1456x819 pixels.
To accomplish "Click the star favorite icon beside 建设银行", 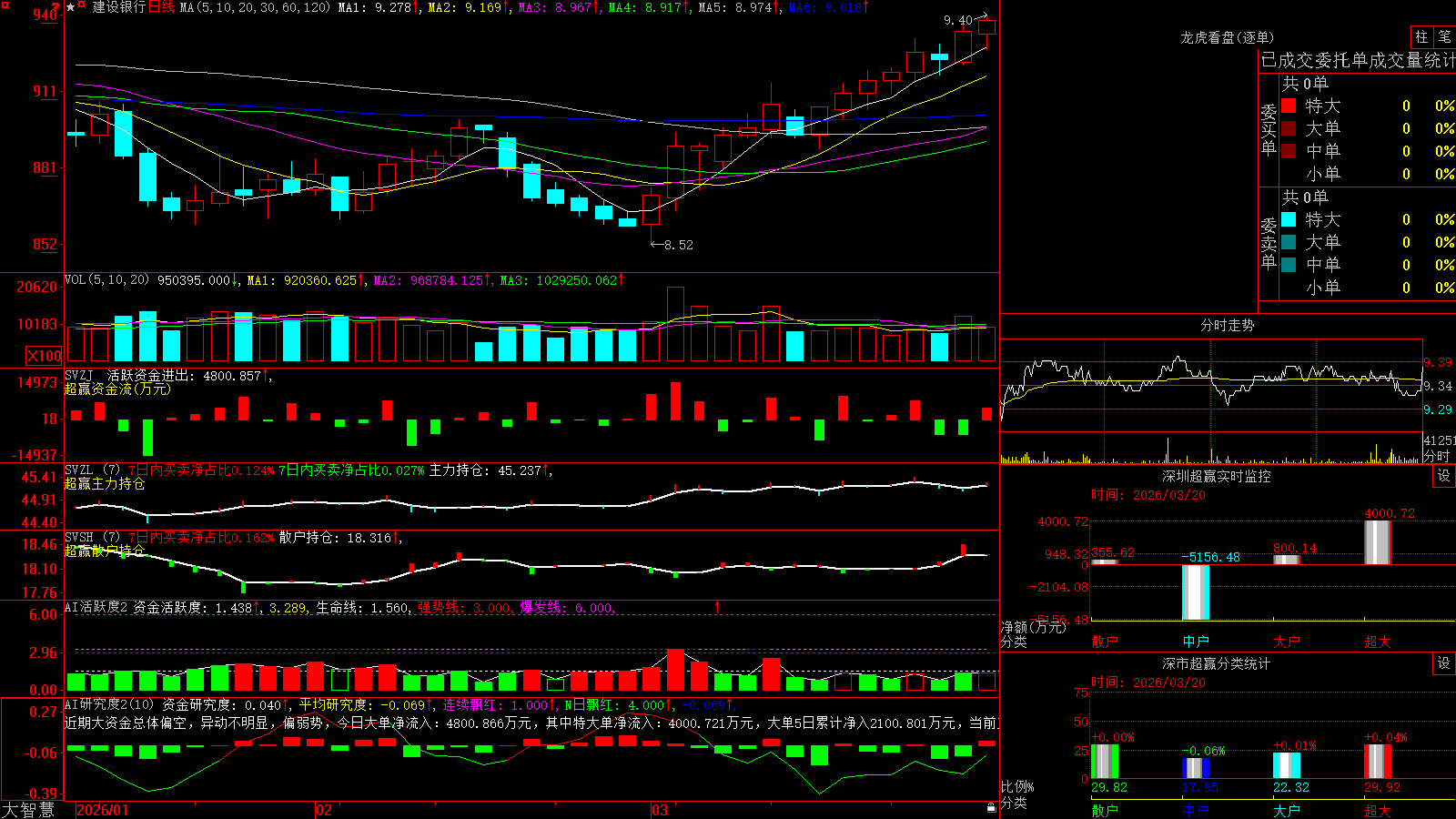I will click(x=70, y=6).
